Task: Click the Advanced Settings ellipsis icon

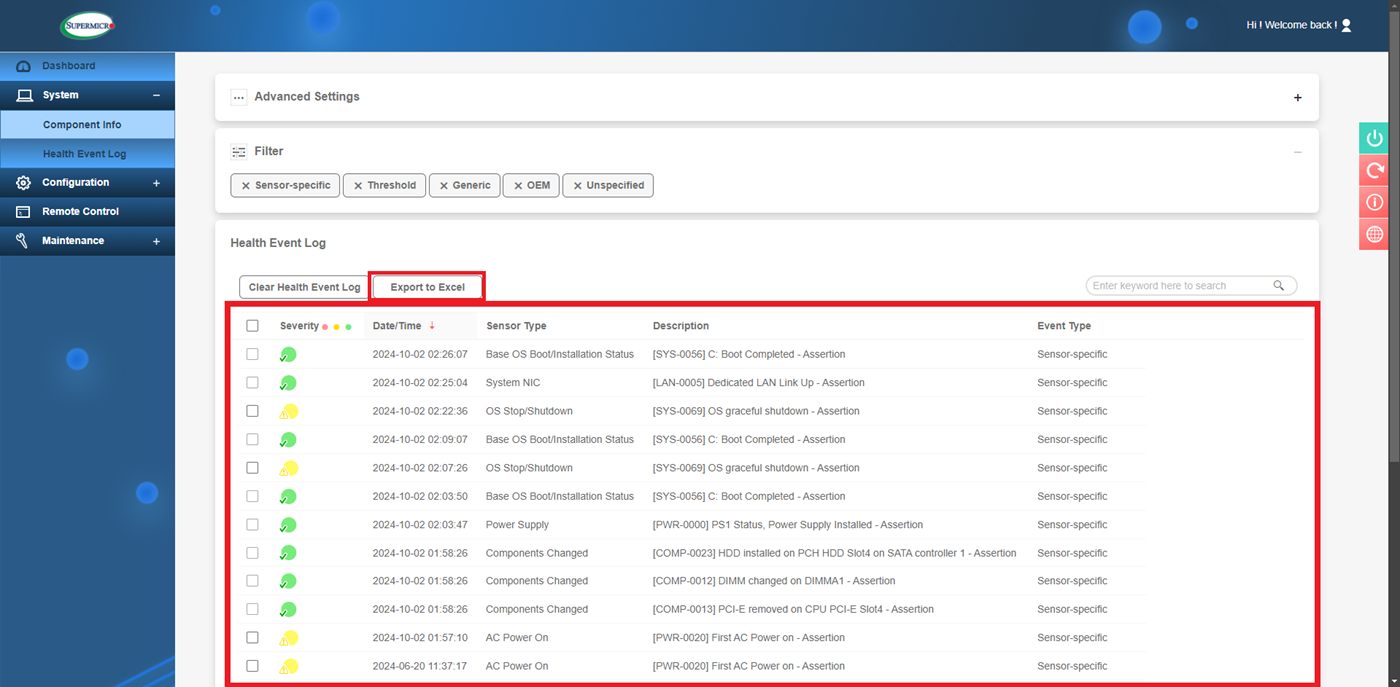Action: (x=238, y=97)
